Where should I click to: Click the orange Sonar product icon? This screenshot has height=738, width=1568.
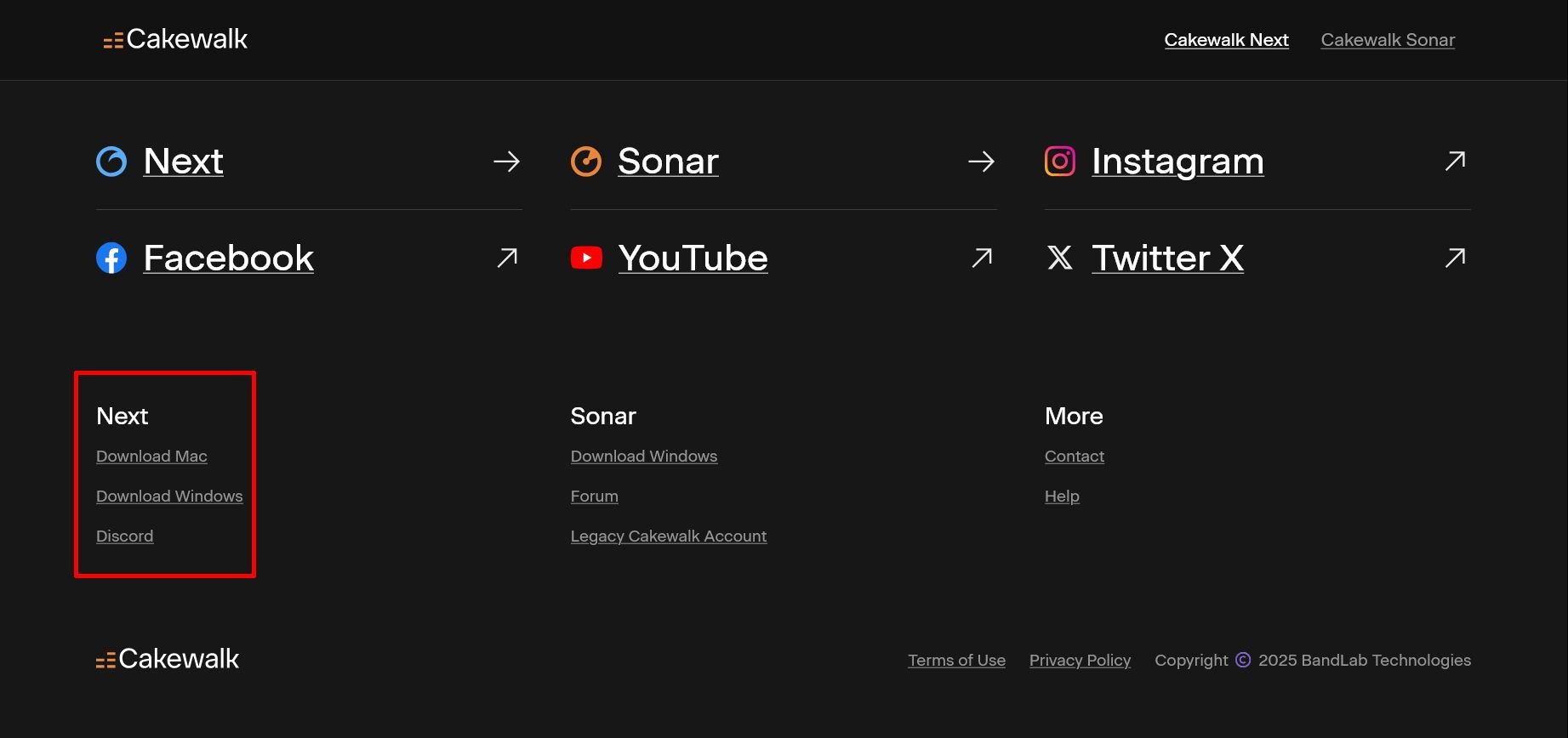pyautogui.click(x=585, y=162)
